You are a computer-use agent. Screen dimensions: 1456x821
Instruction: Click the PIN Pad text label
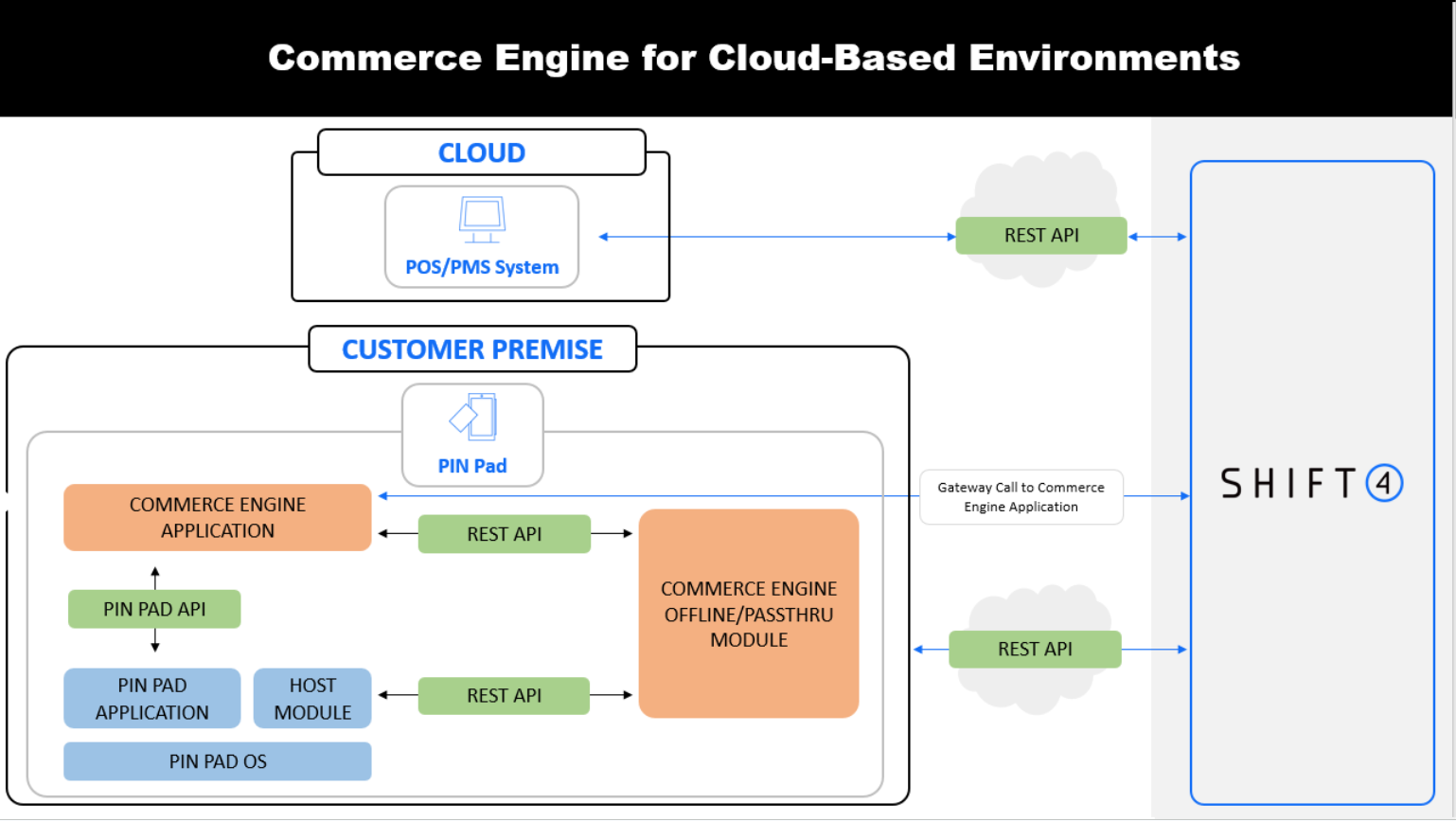tap(472, 466)
